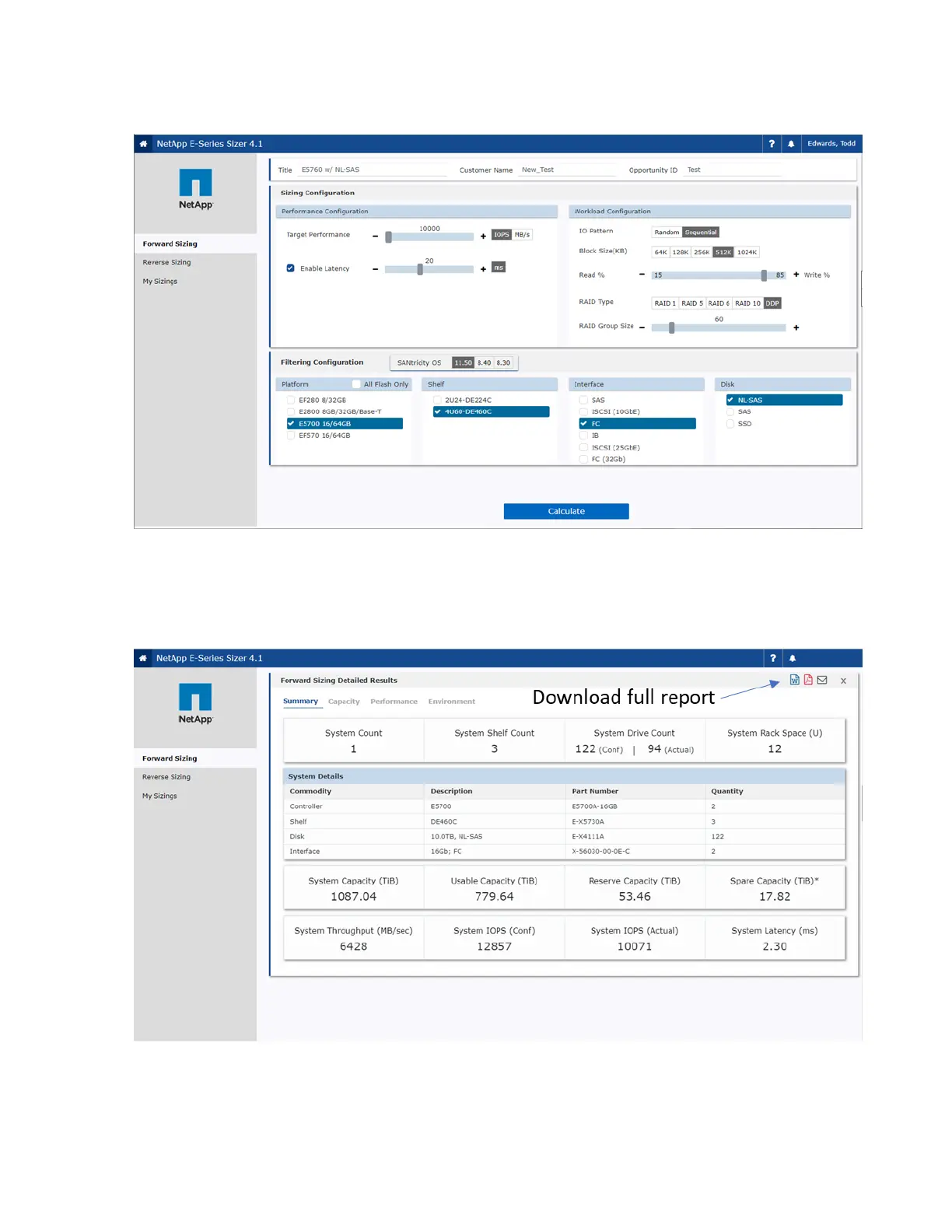Enable the All Flash Only checkbox
Image resolution: width=952 pixels, height=1232 pixels.
click(356, 384)
